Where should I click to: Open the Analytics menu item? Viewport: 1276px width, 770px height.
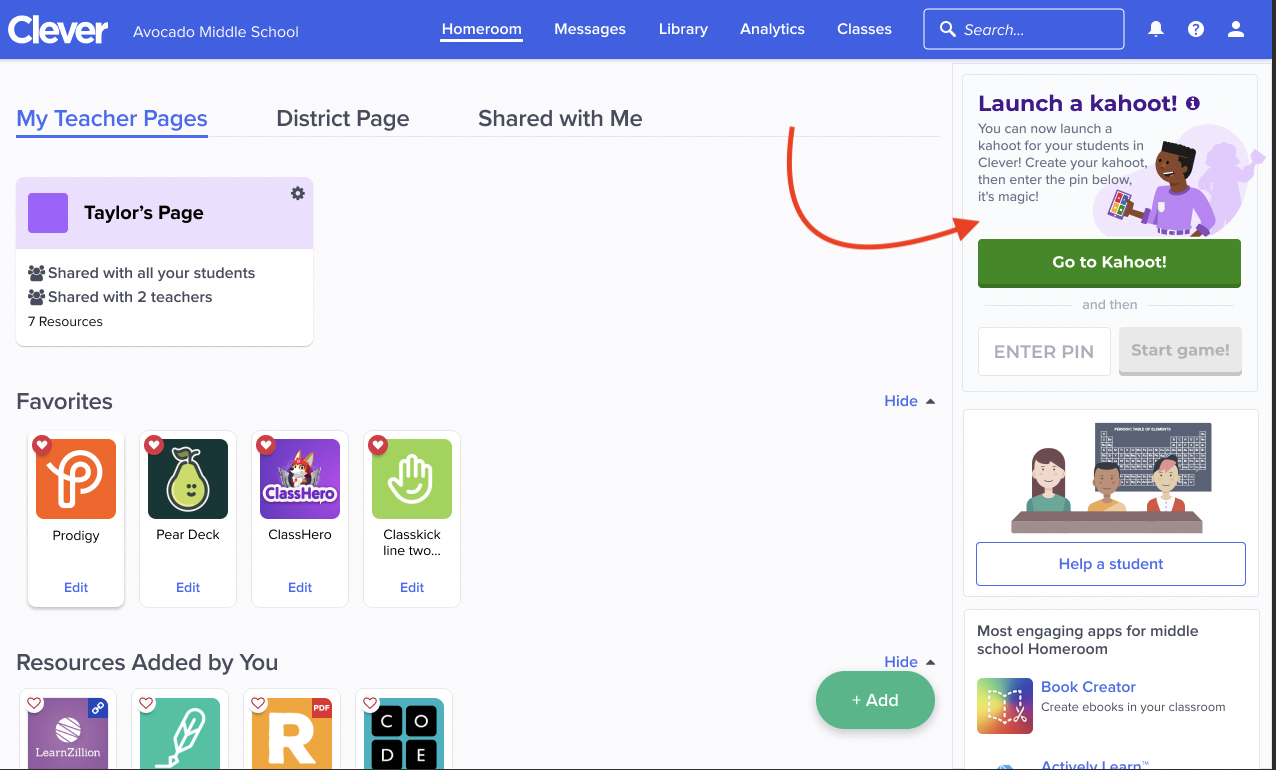[772, 29]
